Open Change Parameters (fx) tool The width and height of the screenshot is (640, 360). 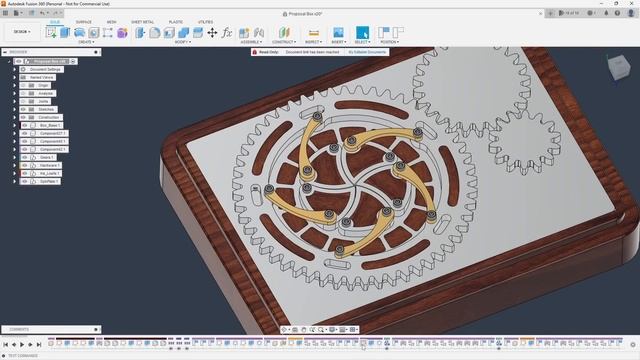point(227,33)
